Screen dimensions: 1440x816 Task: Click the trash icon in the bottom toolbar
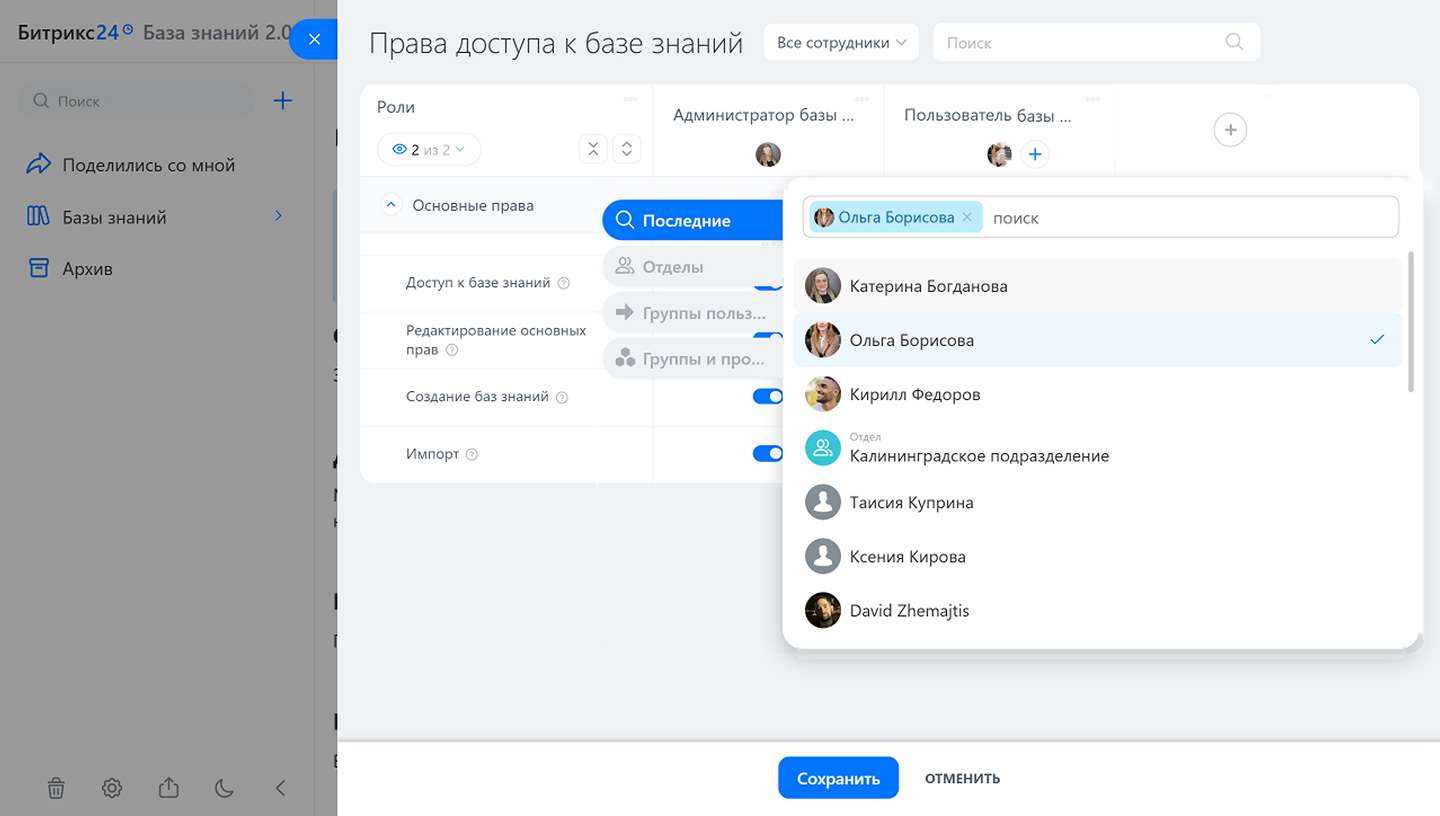coord(56,788)
